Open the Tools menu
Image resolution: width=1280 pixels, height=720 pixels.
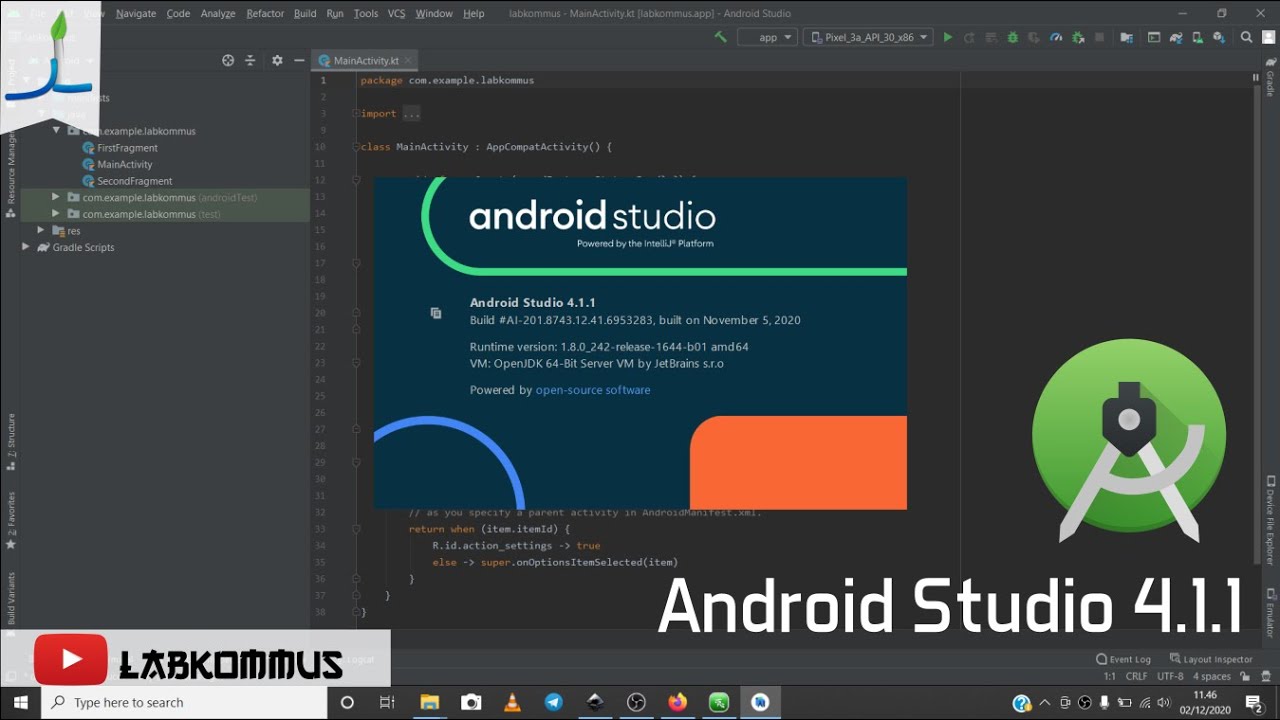[366, 13]
